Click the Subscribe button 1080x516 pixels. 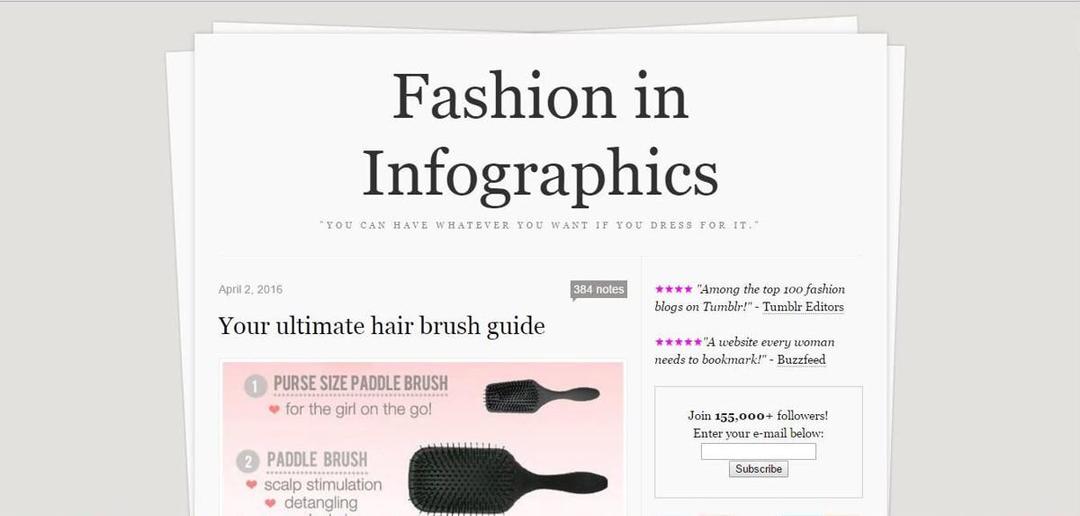[758, 469]
